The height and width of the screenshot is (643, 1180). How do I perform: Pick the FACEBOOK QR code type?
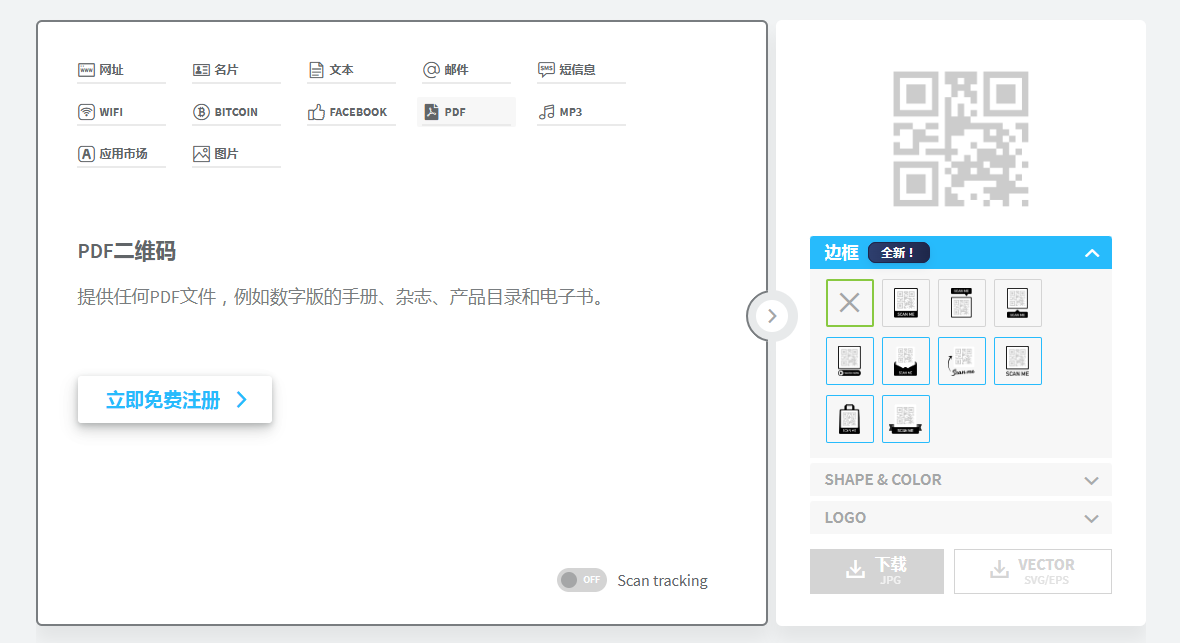(351, 112)
